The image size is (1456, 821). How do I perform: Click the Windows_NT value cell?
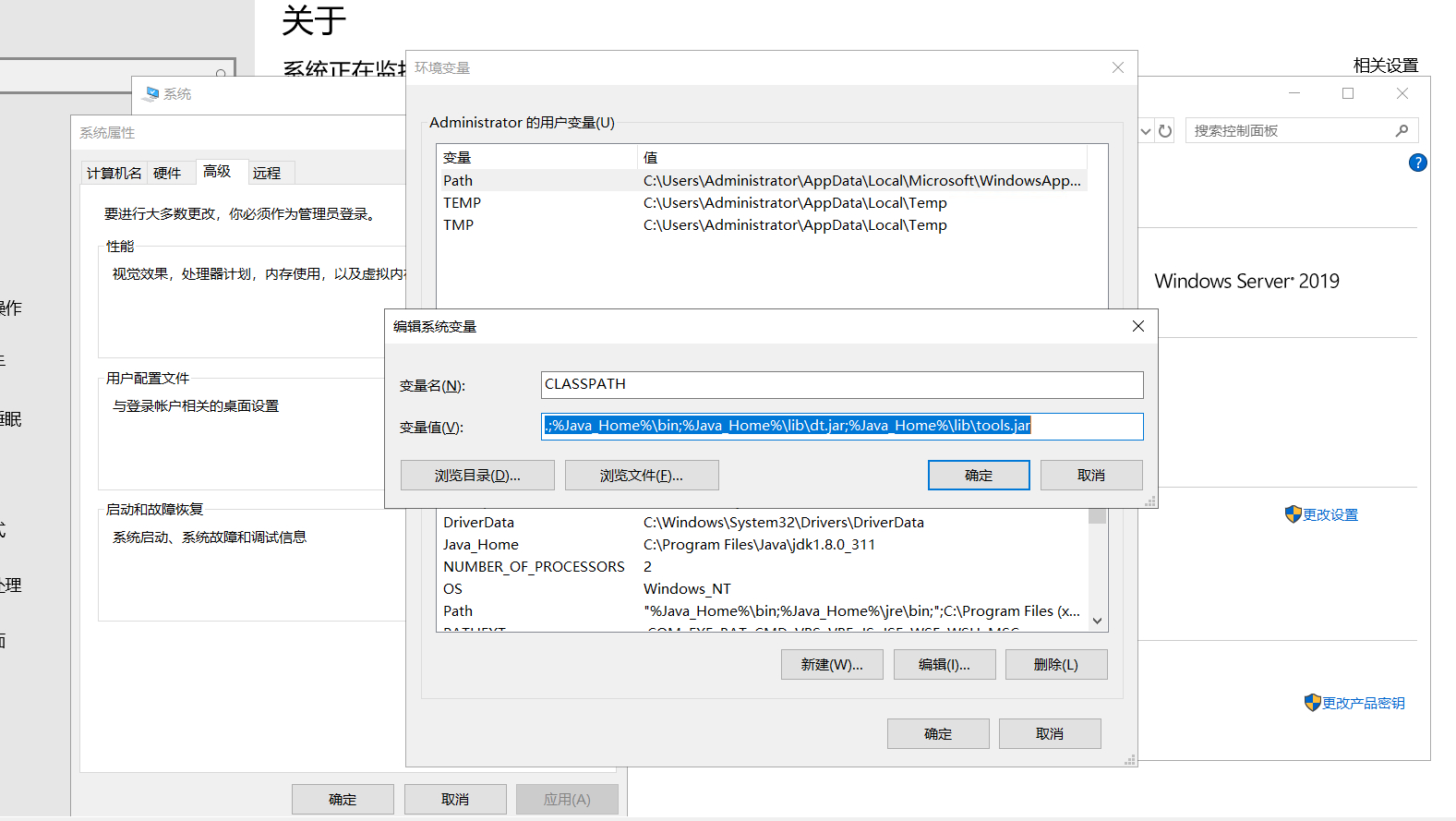pyautogui.click(x=687, y=588)
